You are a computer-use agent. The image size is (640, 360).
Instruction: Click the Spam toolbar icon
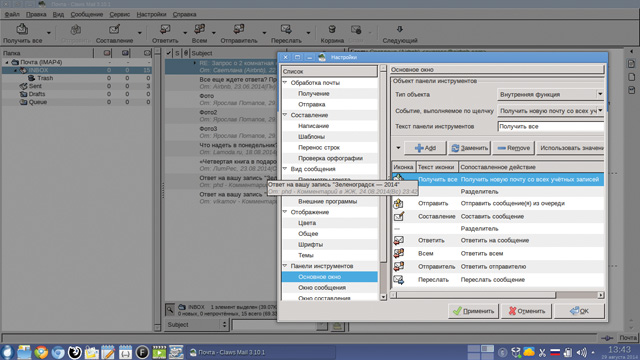coord(356,29)
